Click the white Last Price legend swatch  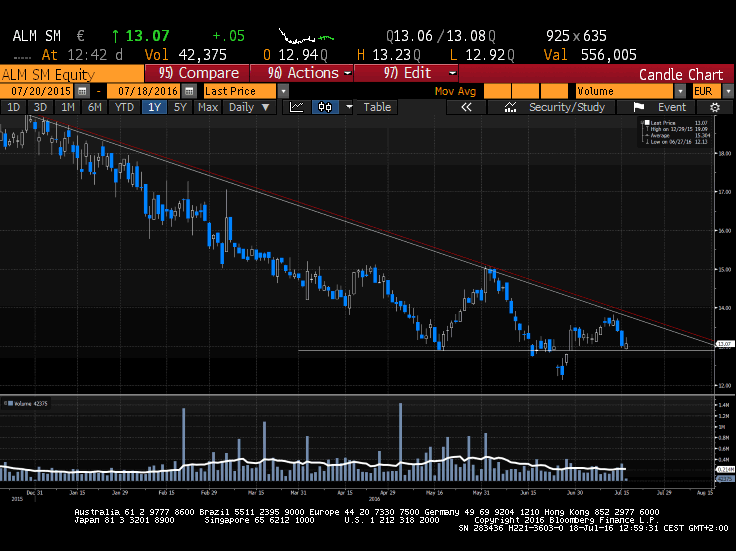point(647,122)
